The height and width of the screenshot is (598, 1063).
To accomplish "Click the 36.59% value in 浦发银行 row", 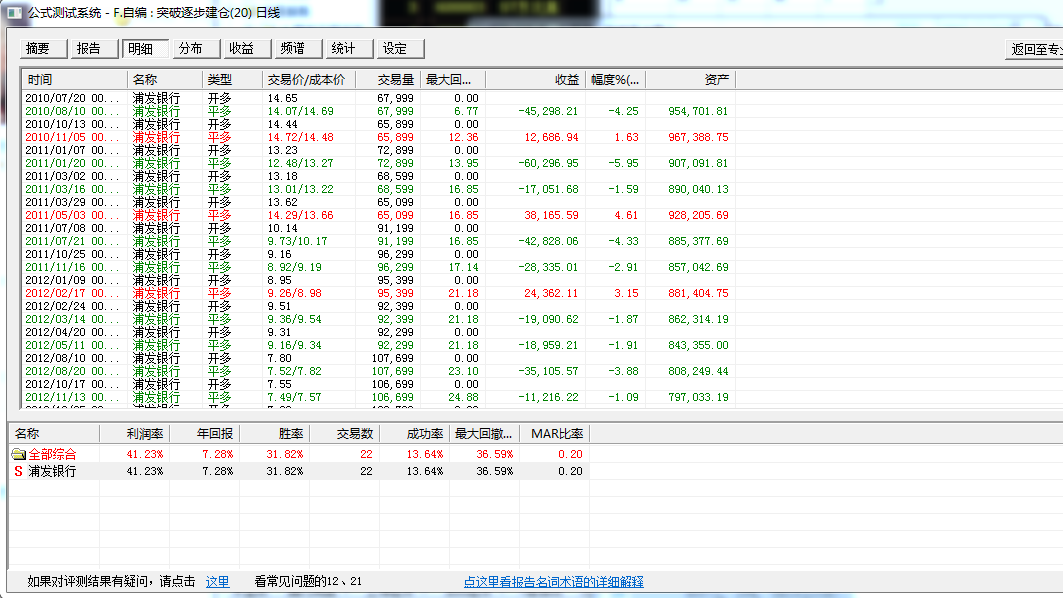I will pos(494,471).
